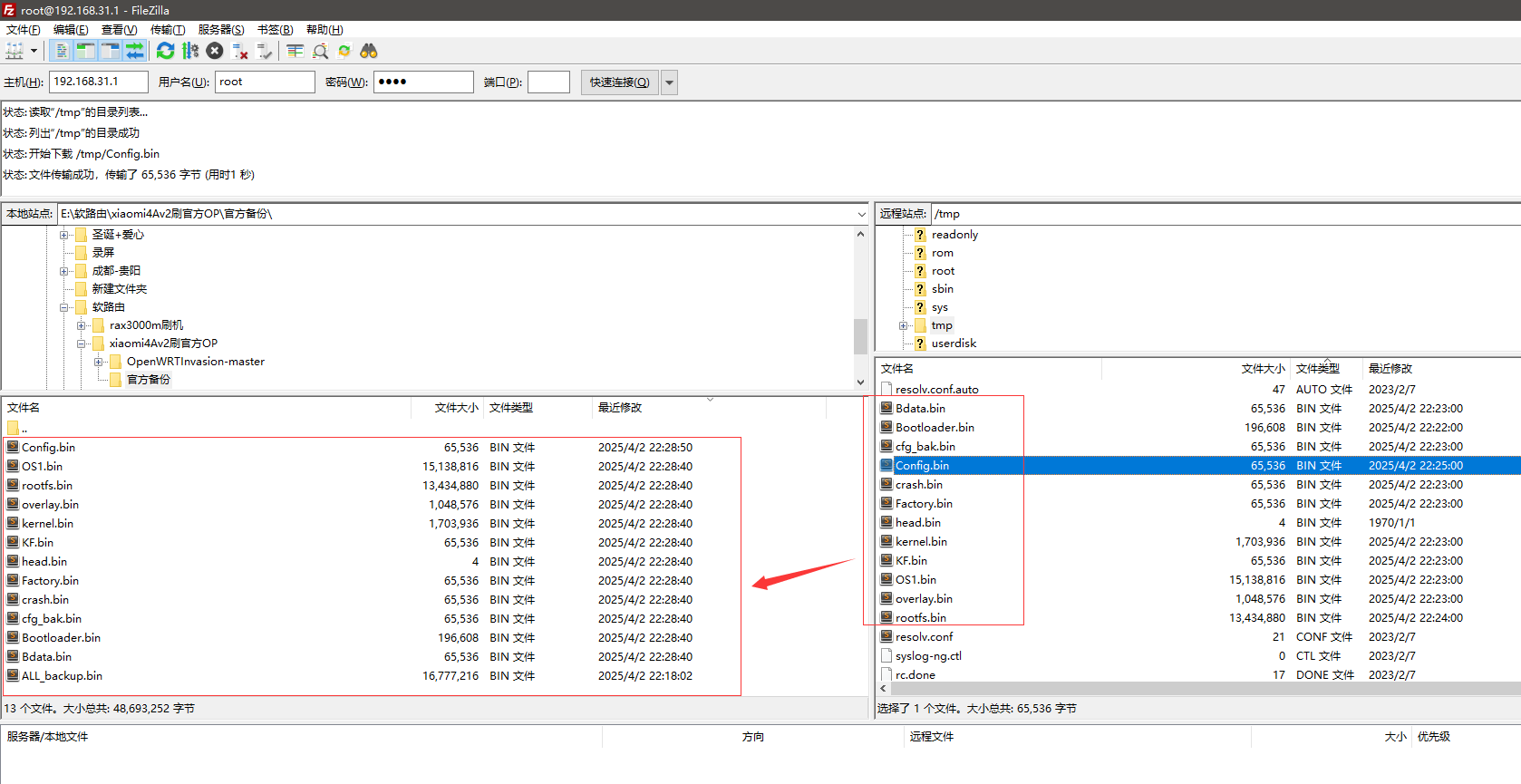Image resolution: width=1521 pixels, height=784 pixels.
Task: Toggle message log display
Action: click(62, 52)
